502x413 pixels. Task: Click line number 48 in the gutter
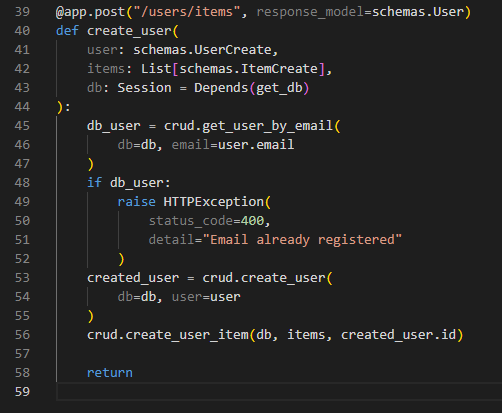click(x=22, y=183)
